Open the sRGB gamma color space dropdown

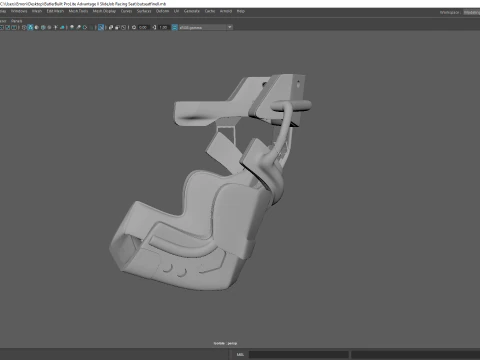pos(206,27)
